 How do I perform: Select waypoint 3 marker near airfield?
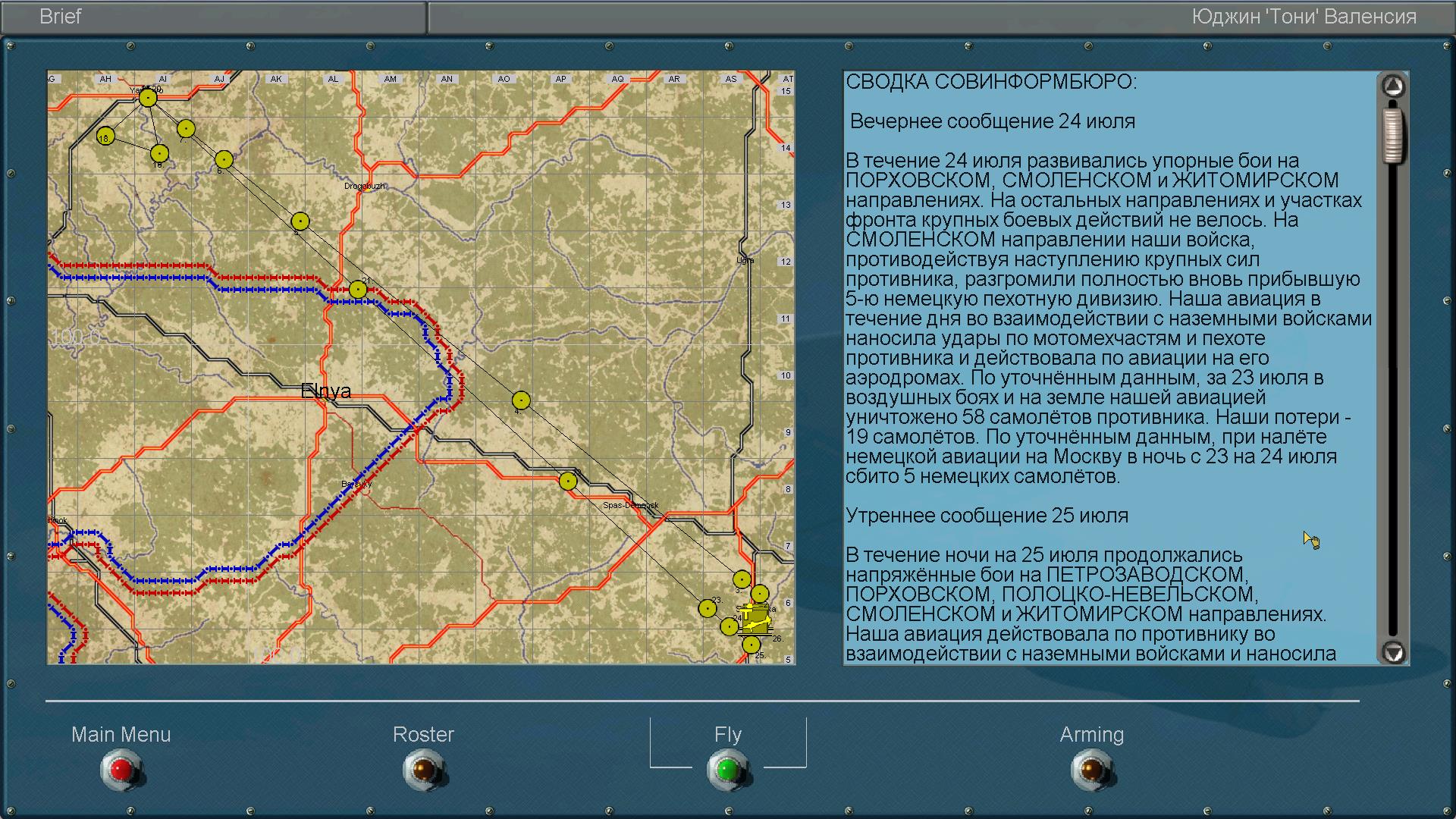742,580
